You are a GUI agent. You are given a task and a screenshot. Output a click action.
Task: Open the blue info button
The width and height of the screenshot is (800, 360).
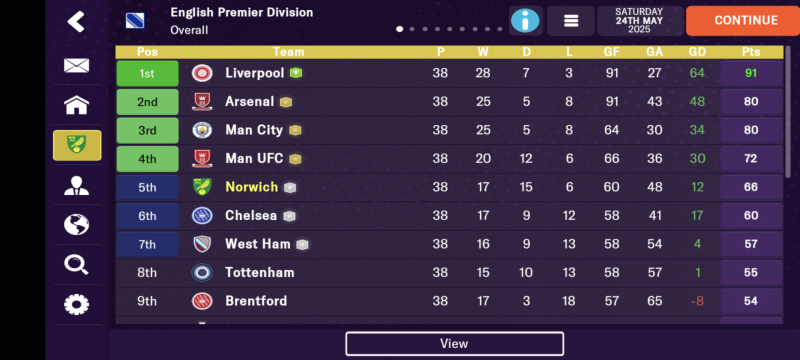coord(525,21)
